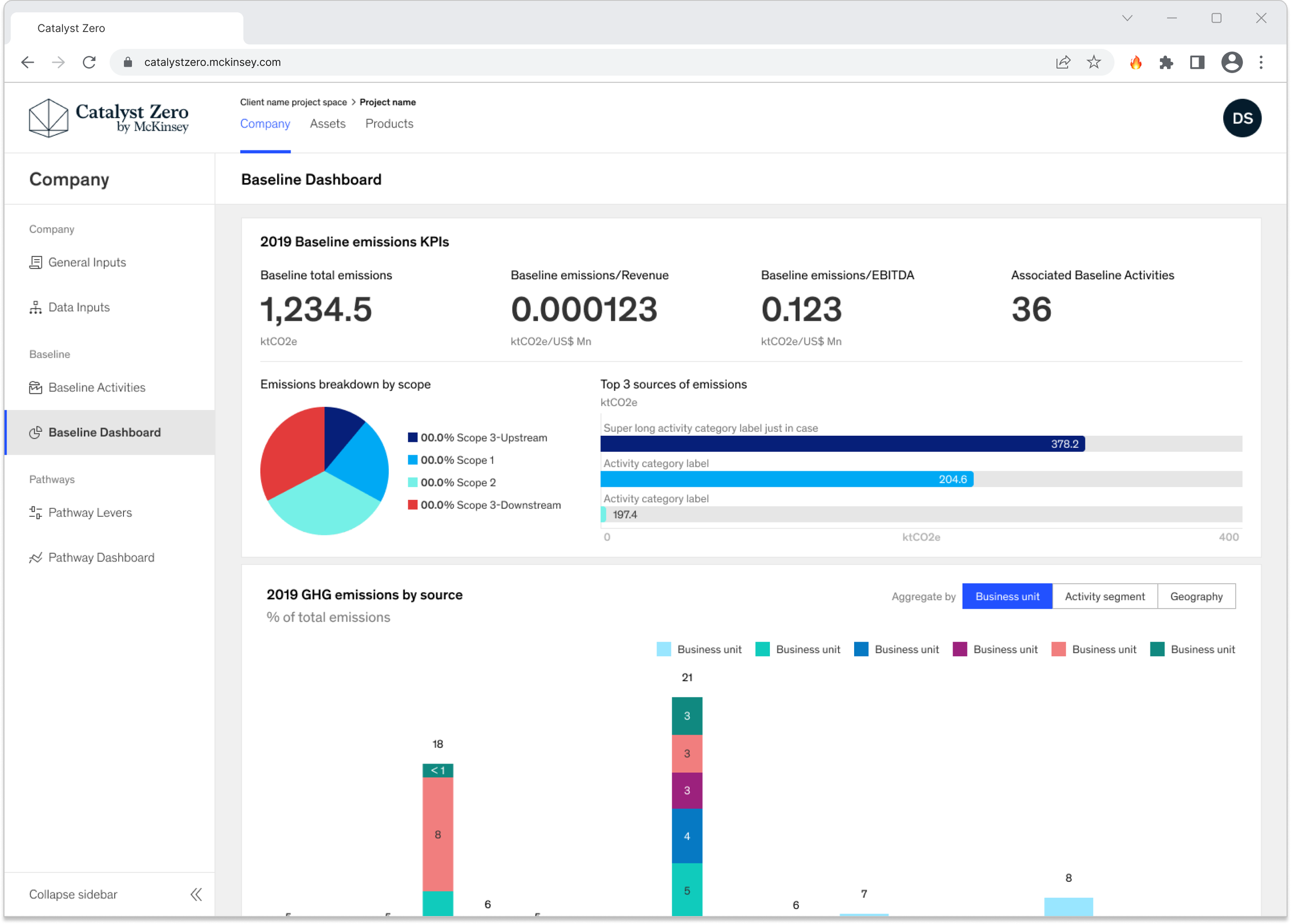
Task: Click the Baseline Activities icon
Action: pyautogui.click(x=35, y=388)
